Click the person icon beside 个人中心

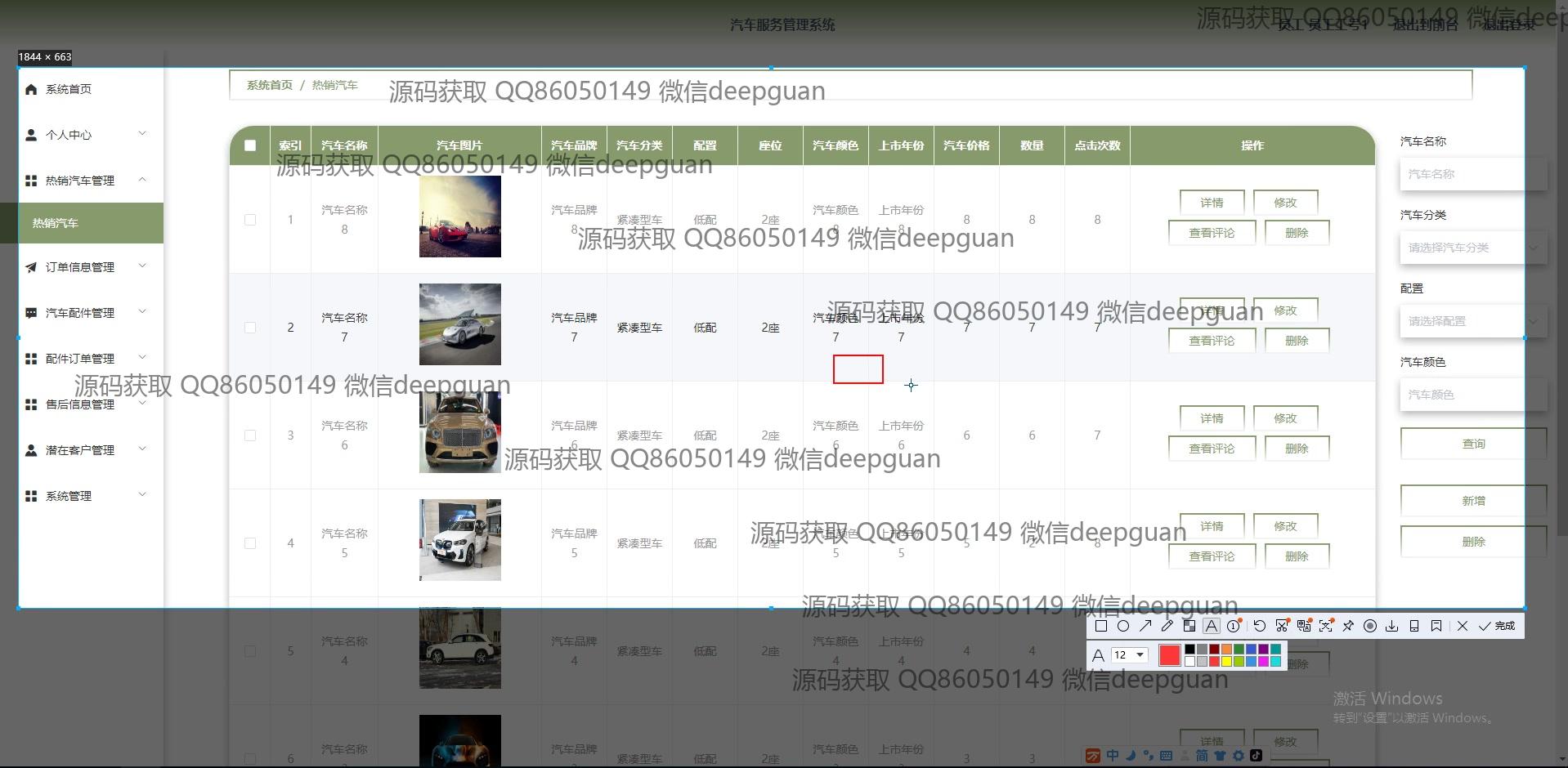click(31, 135)
